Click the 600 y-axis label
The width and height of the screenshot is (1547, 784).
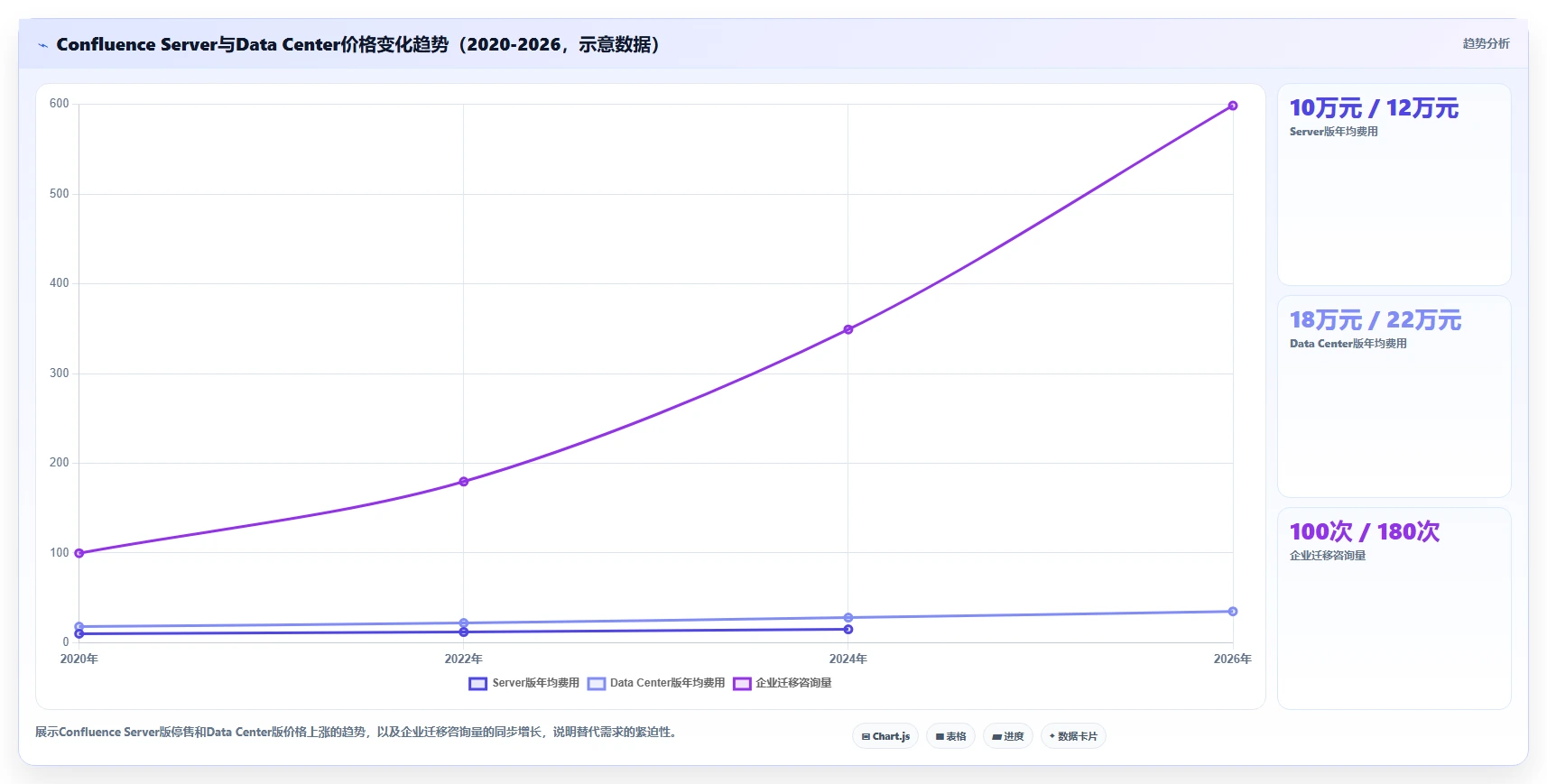pos(60,104)
